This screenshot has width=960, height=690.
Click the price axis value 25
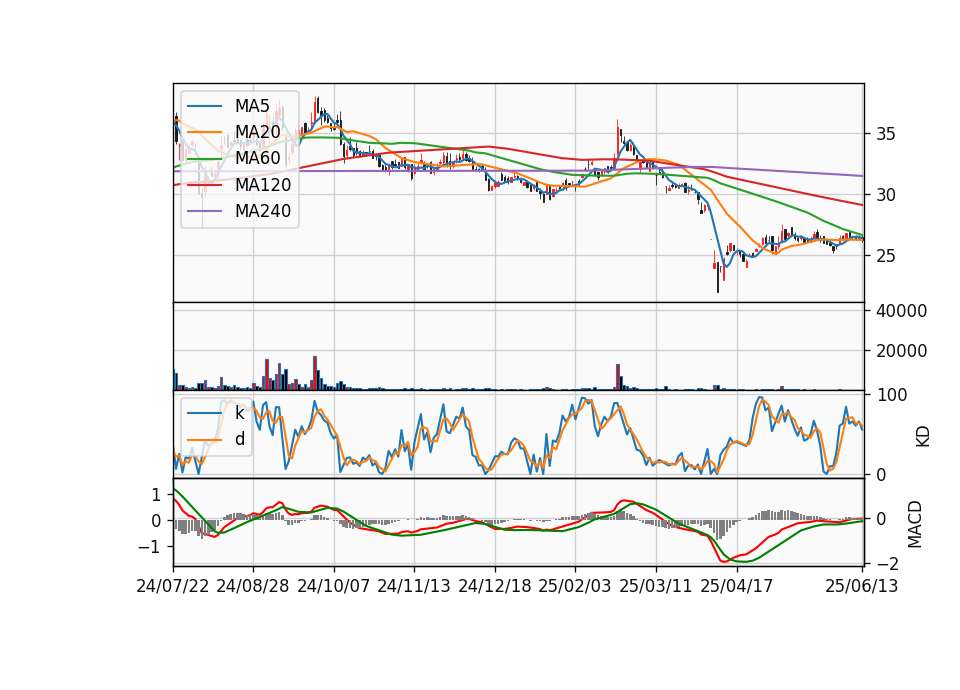click(x=885, y=255)
